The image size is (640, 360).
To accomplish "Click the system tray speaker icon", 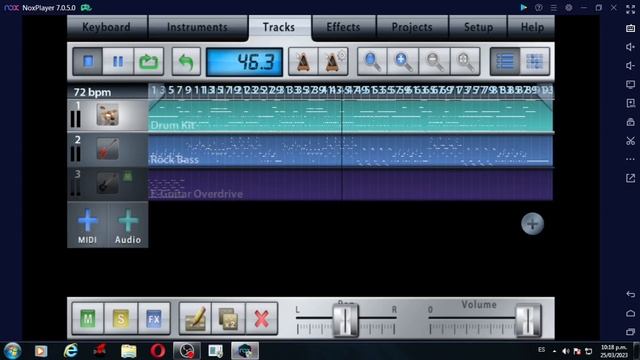I will pos(566,351).
